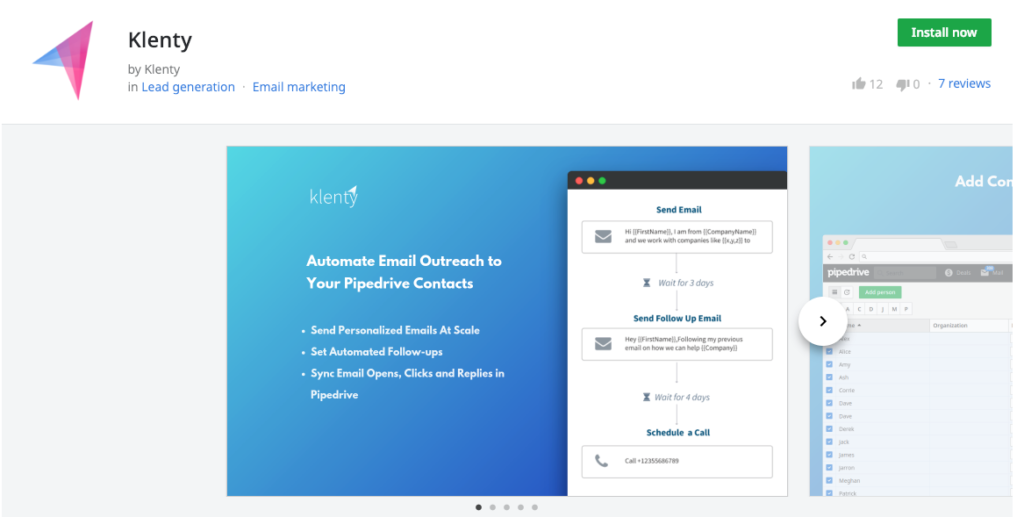Filter contacts by letter M
The height and width of the screenshot is (517, 1024).
click(894, 308)
